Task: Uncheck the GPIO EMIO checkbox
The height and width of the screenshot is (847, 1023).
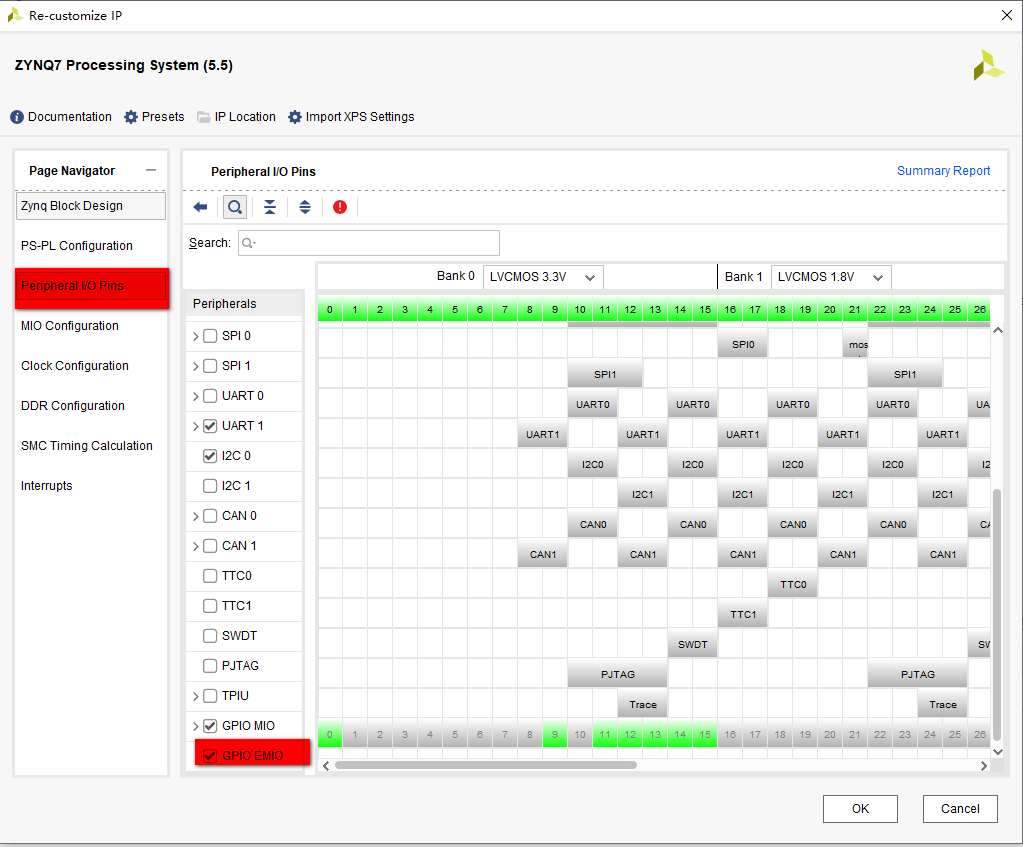Action: [x=210, y=756]
